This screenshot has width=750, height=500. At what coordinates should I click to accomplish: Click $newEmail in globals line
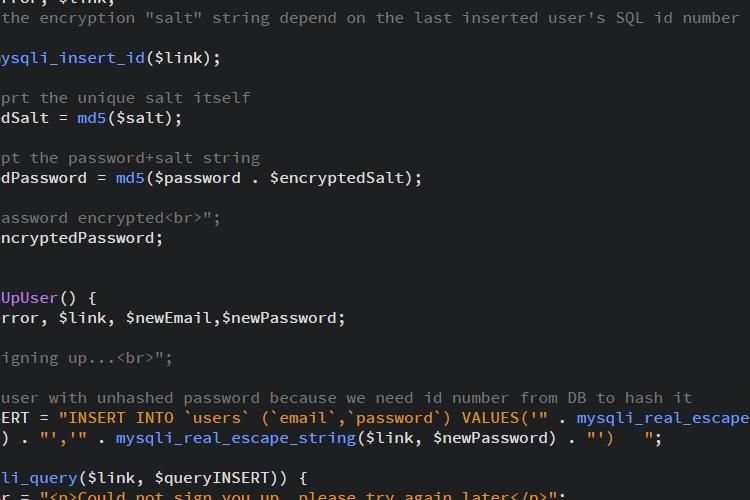point(168,318)
